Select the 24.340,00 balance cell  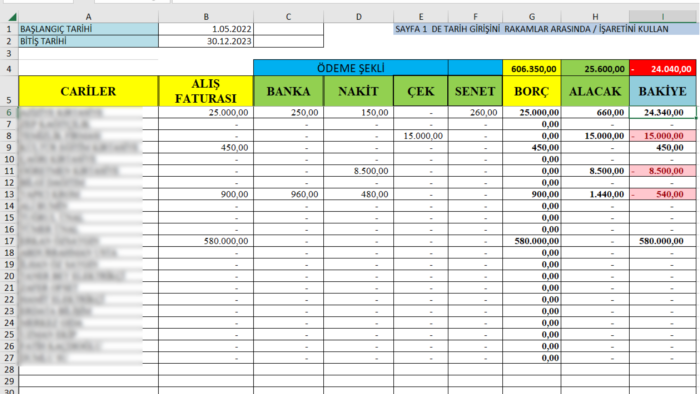click(662, 112)
